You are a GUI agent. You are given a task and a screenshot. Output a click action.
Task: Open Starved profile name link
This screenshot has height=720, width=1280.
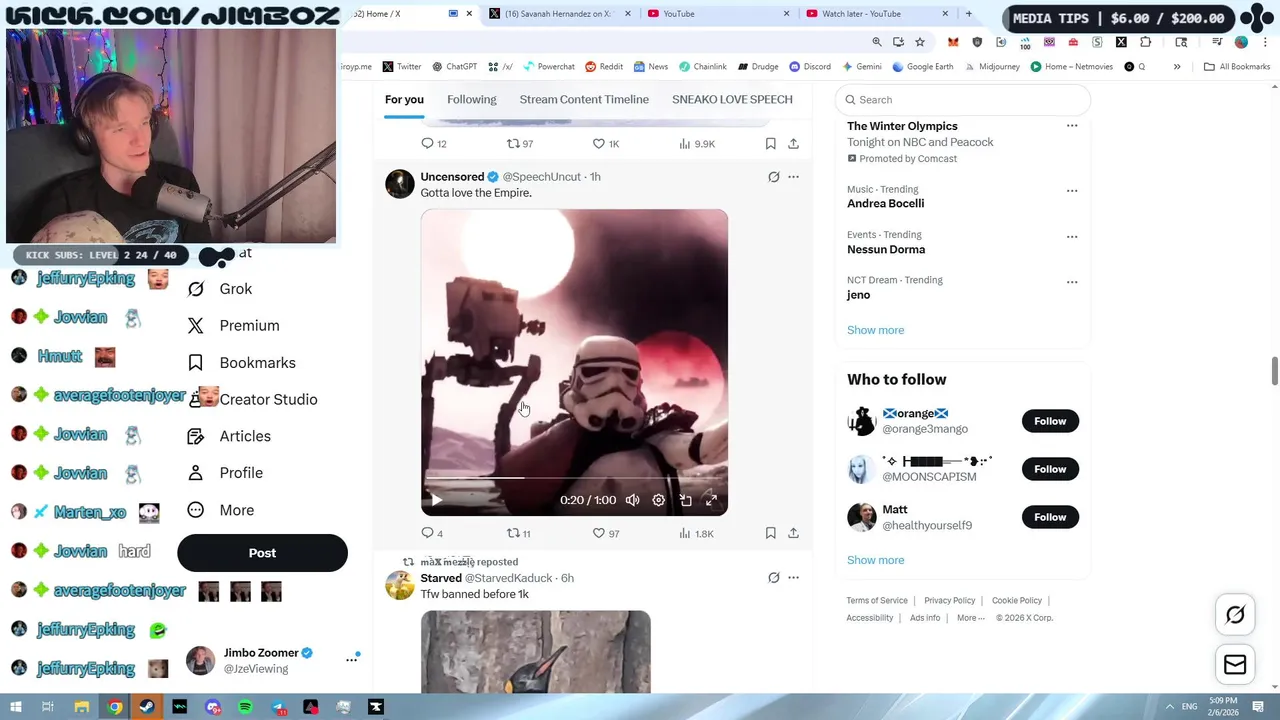tap(441, 578)
